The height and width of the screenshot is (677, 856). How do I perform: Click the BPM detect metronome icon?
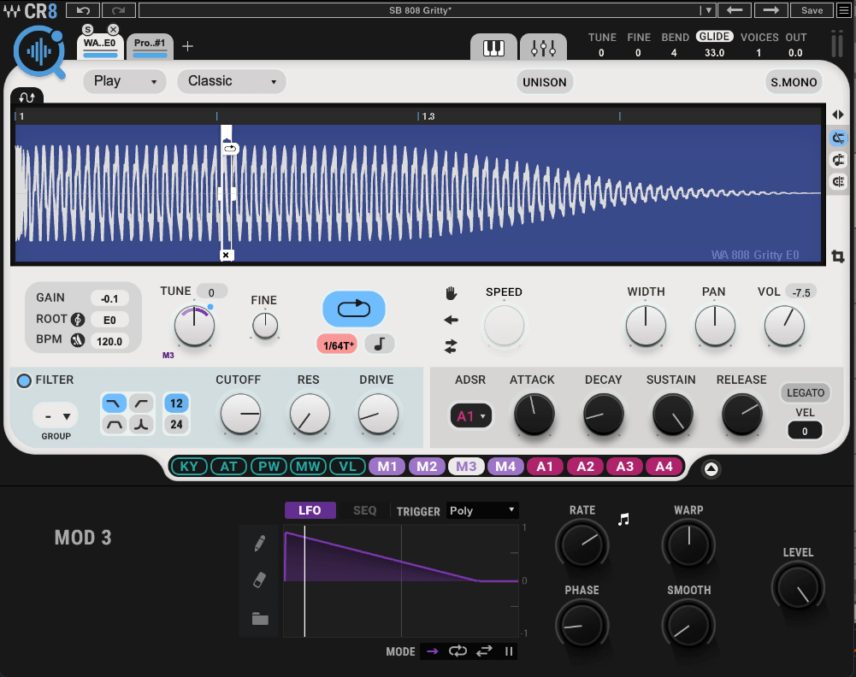pos(78,340)
